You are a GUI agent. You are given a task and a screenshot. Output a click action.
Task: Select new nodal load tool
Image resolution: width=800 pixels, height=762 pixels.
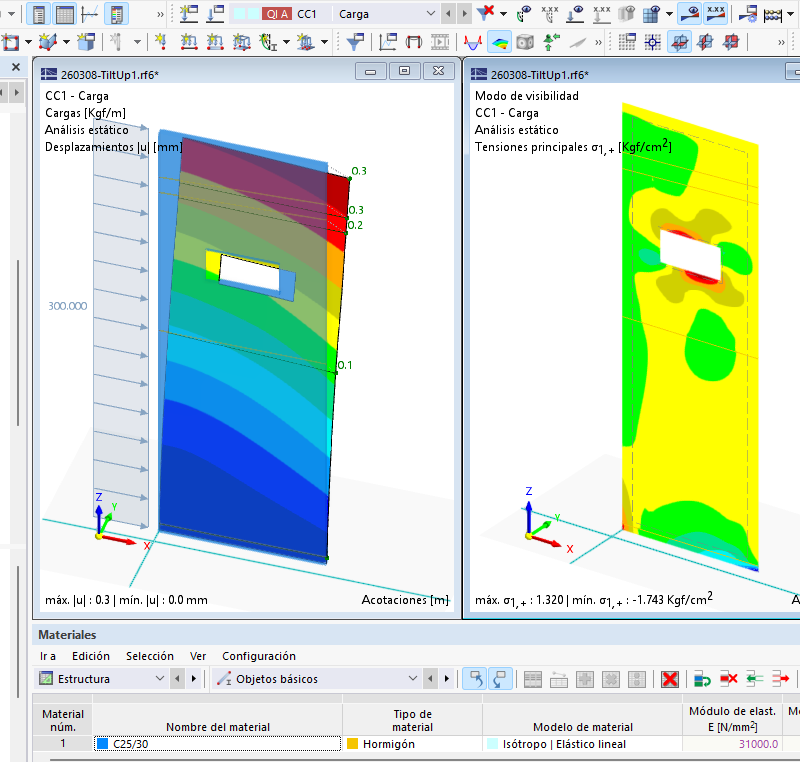coord(161,42)
